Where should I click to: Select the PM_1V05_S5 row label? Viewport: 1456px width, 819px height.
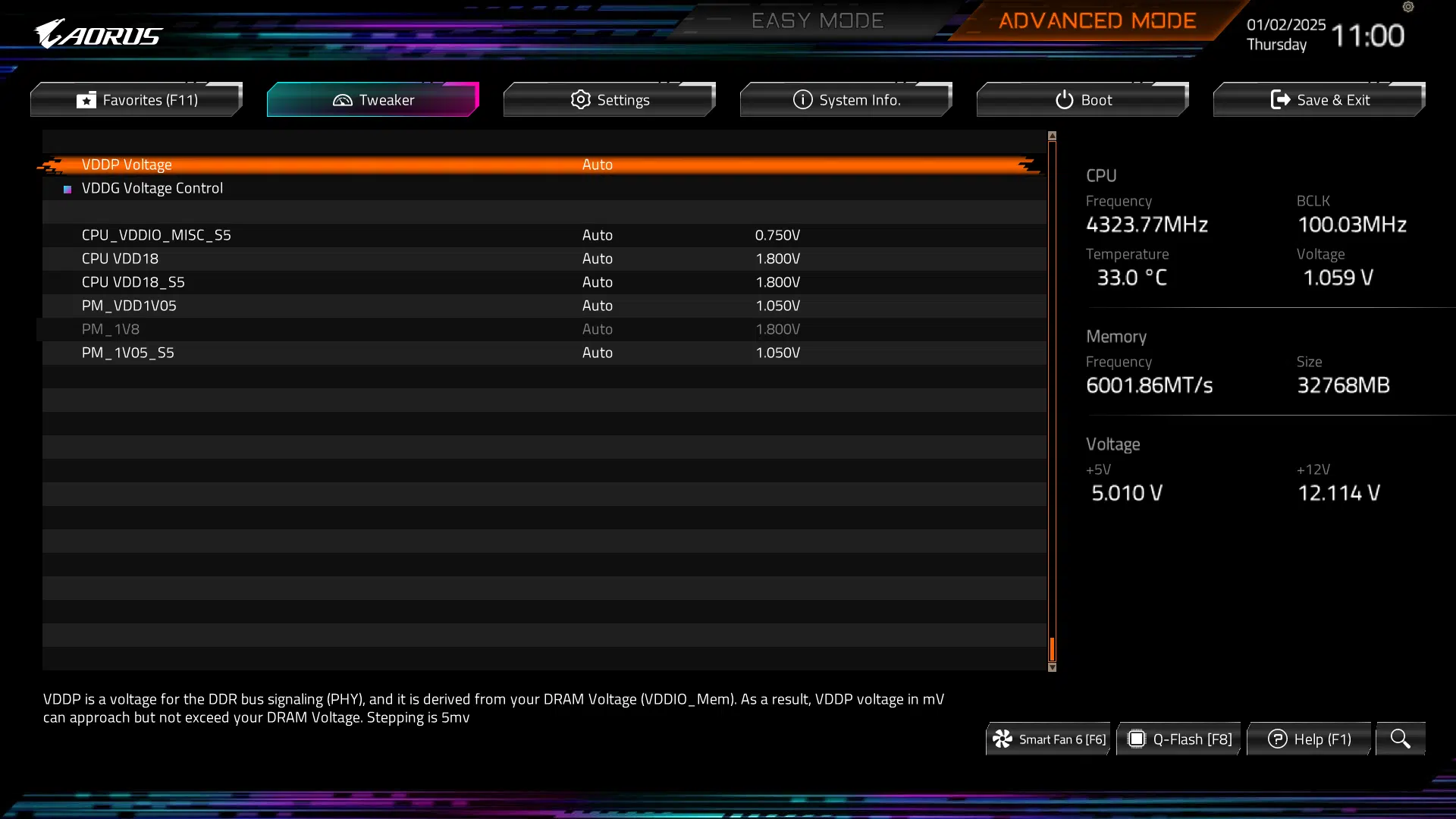[128, 353]
